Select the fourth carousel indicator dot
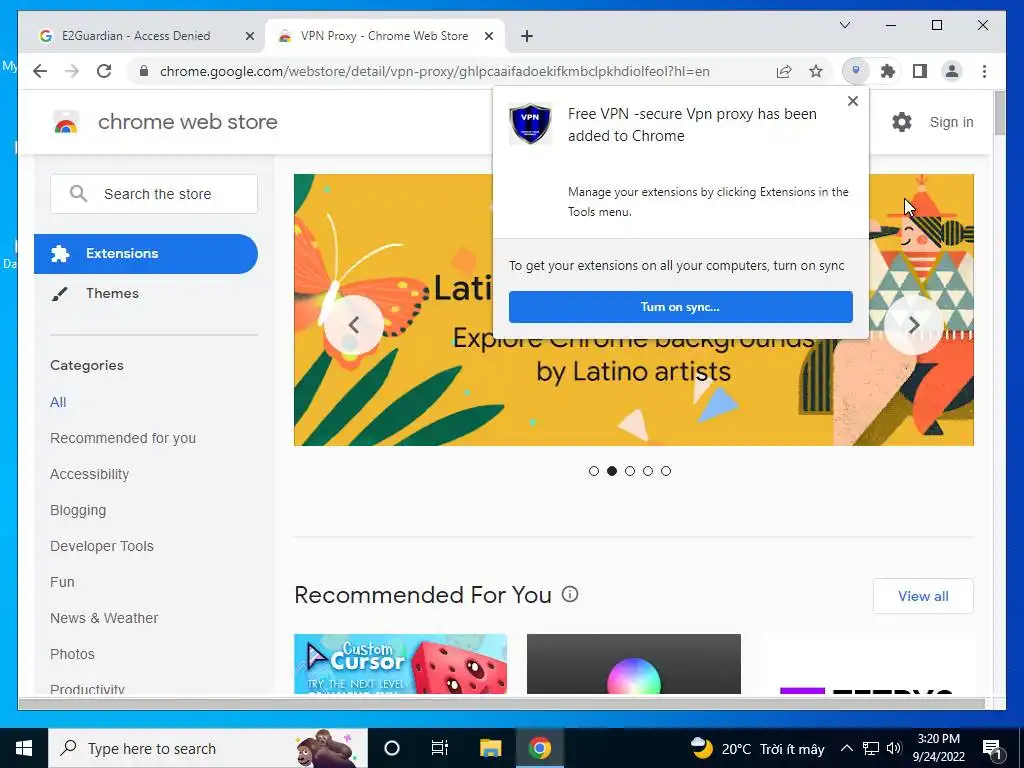Image resolution: width=1024 pixels, height=768 pixels. (x=648, y=471)
